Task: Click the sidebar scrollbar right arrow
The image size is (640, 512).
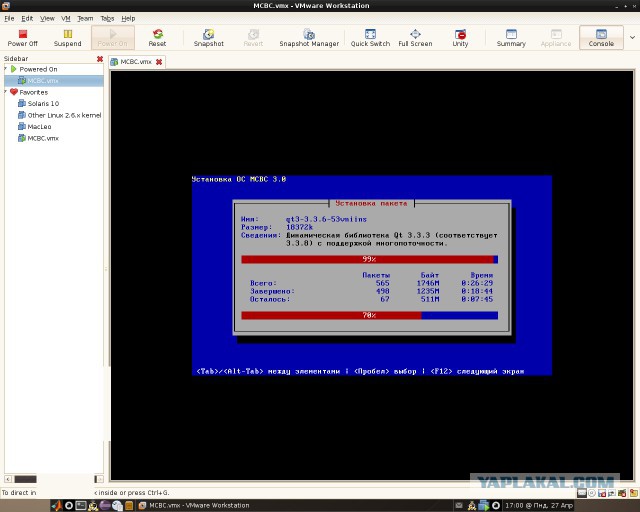Action: point(99,479)
